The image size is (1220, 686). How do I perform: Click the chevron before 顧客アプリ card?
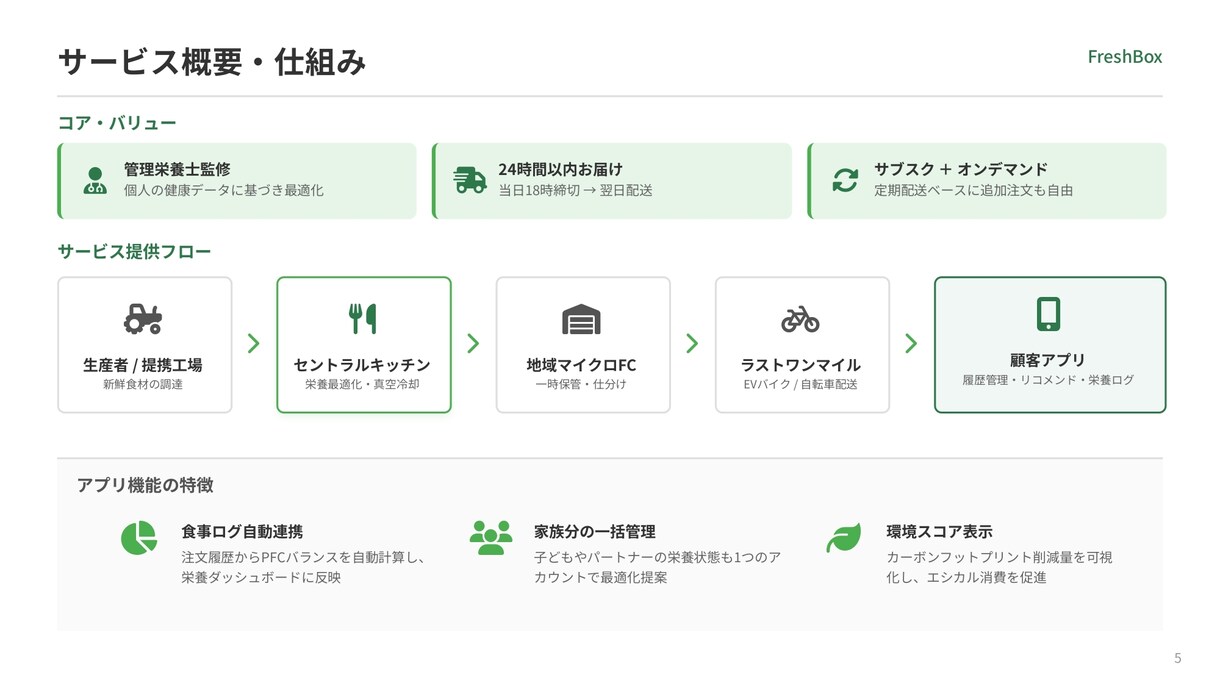[x=911, y=344]
